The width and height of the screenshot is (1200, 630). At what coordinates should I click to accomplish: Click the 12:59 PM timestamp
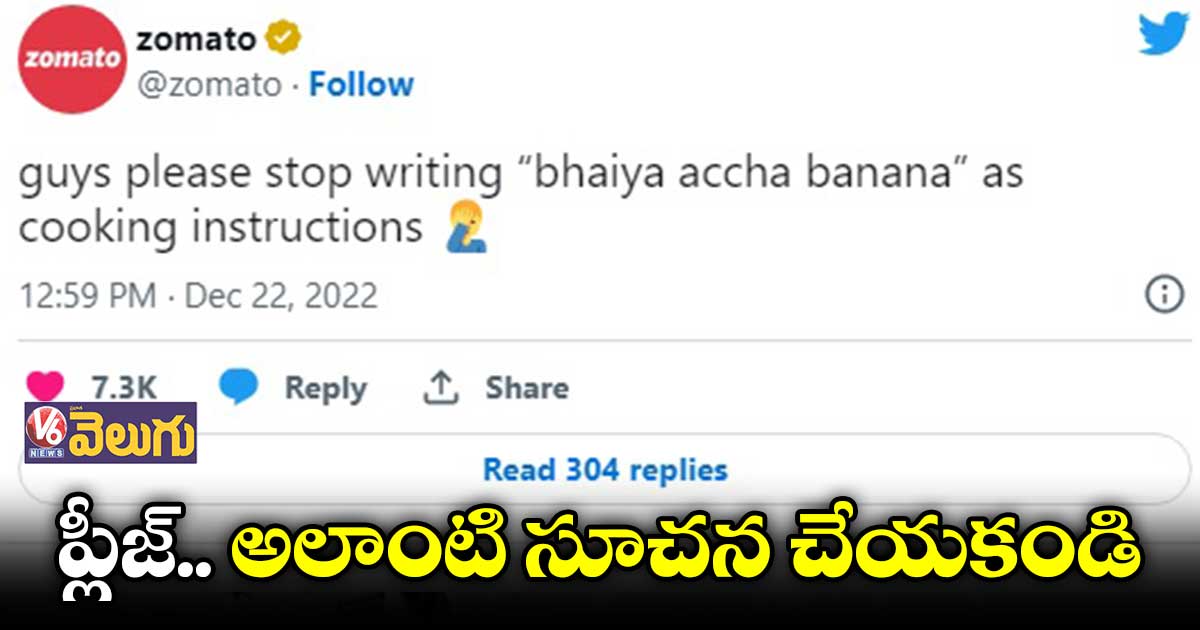pos(88,296)
